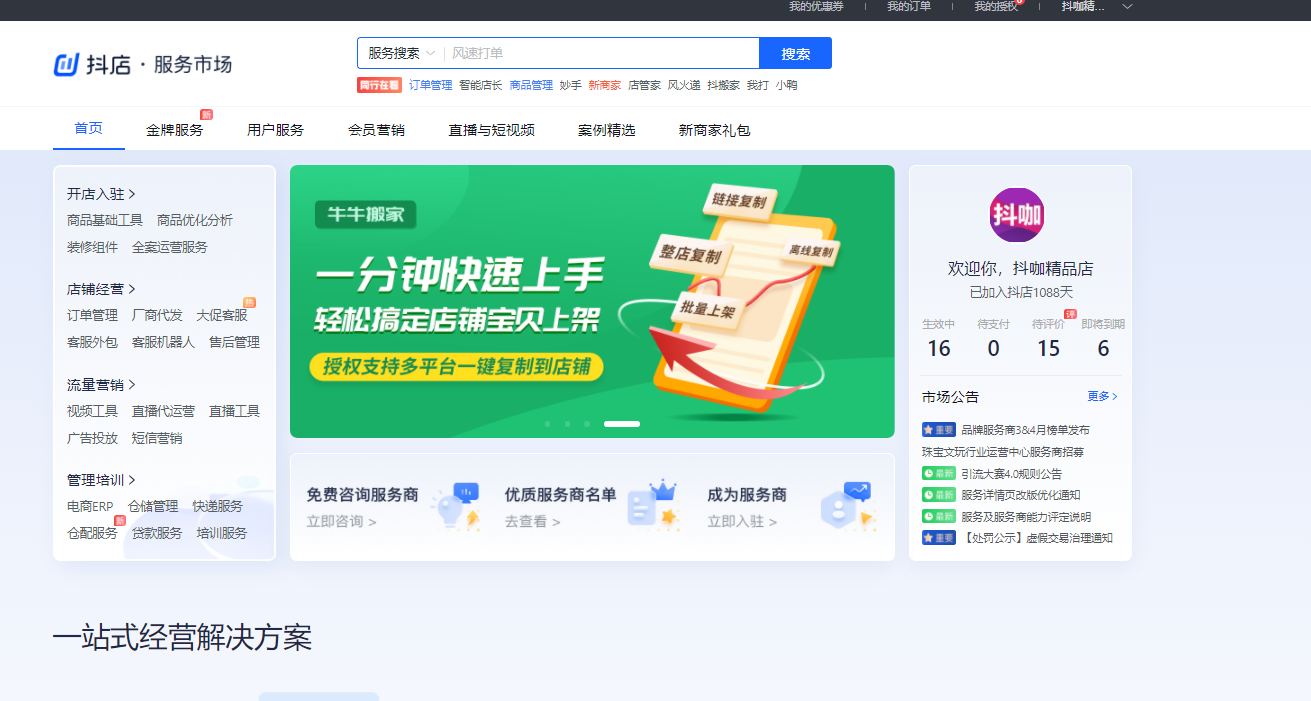Select the active long carousel indicator

[622, 424]
